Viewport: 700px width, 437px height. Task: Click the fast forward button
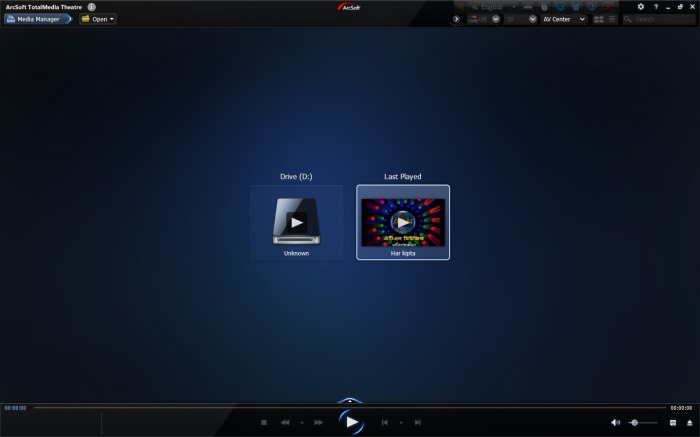point(318,422)
